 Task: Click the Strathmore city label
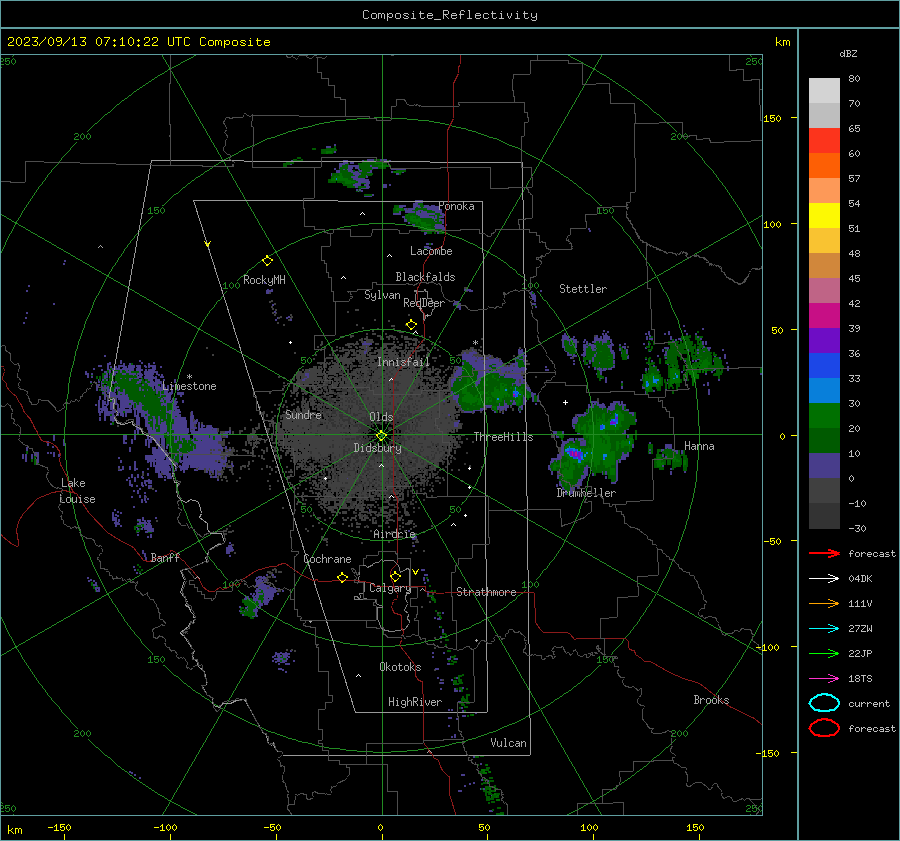click(x=486, y=592)
